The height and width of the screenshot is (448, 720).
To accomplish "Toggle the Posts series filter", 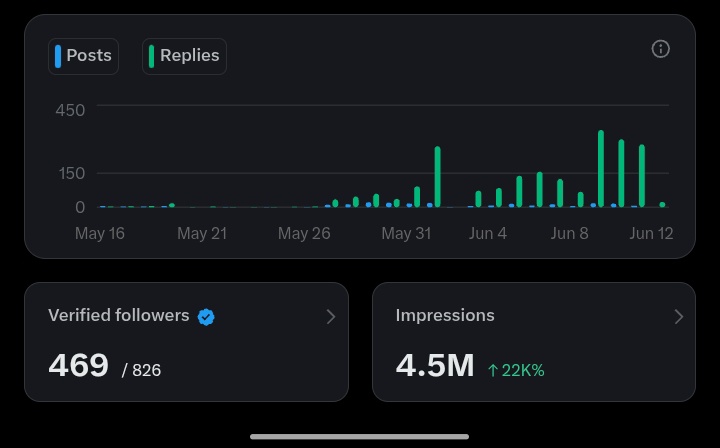I will 84,56.
